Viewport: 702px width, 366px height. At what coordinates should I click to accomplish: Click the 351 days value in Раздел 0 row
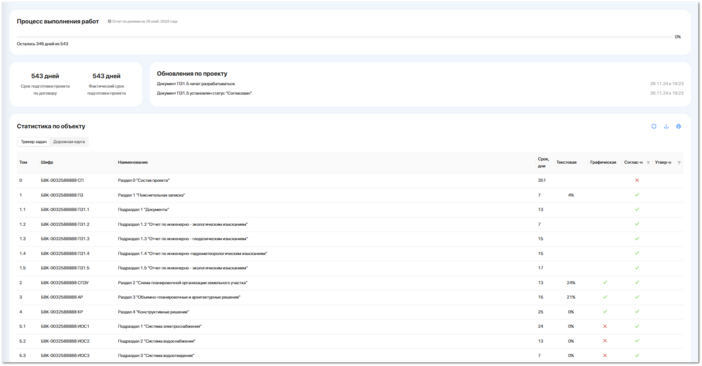[x=541, y=180]
